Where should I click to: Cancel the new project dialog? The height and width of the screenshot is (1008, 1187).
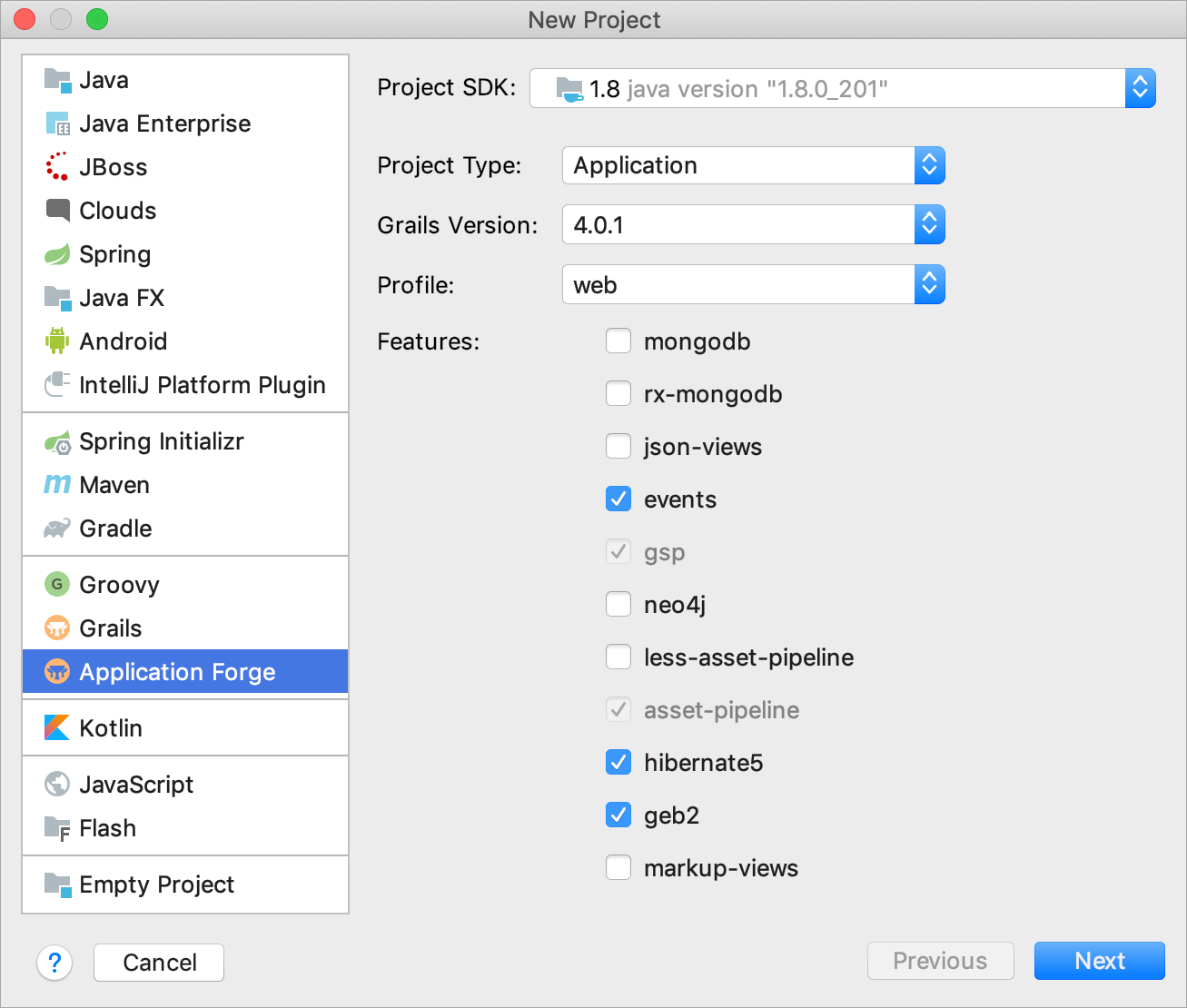(158, 962)
